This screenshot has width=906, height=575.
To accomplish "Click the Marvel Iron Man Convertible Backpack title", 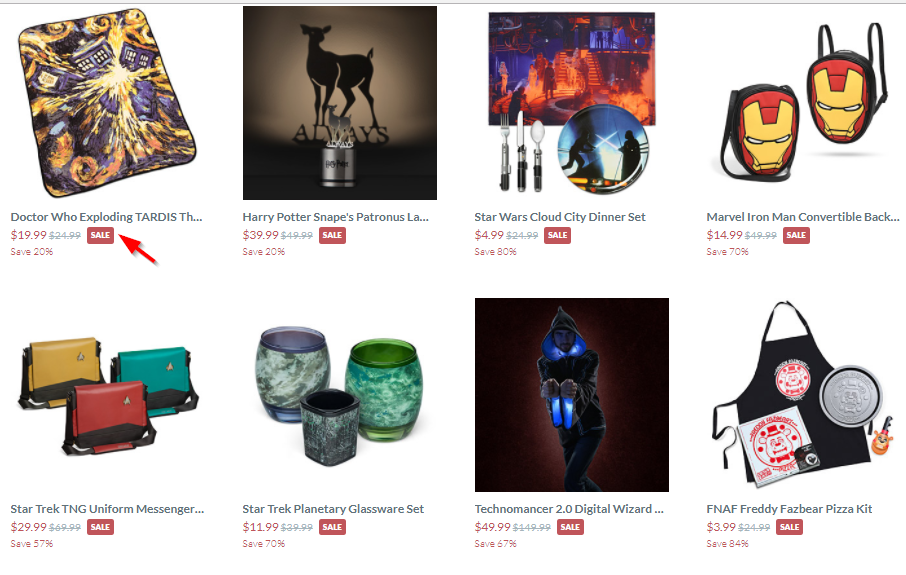I will tap(803, 217).
